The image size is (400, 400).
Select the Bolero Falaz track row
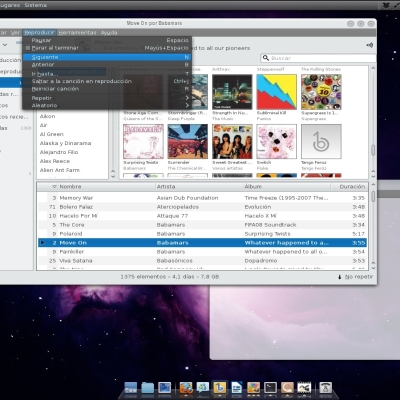coord(202,207)
